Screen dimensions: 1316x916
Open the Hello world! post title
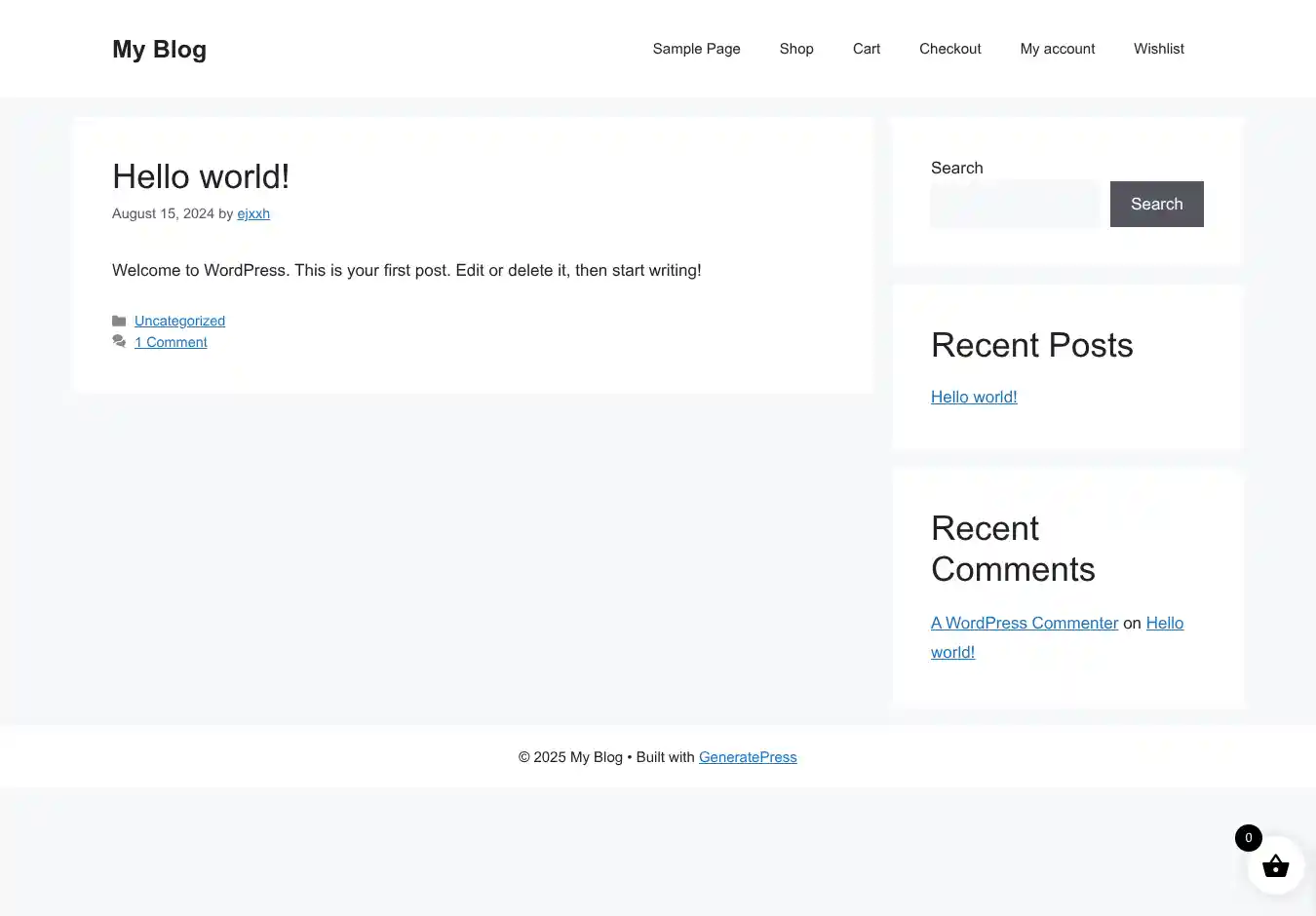tap(201, 176)
